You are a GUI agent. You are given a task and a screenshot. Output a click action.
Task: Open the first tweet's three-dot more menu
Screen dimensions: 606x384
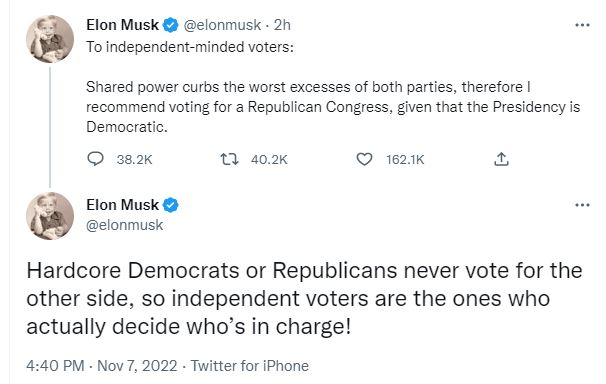582,25
